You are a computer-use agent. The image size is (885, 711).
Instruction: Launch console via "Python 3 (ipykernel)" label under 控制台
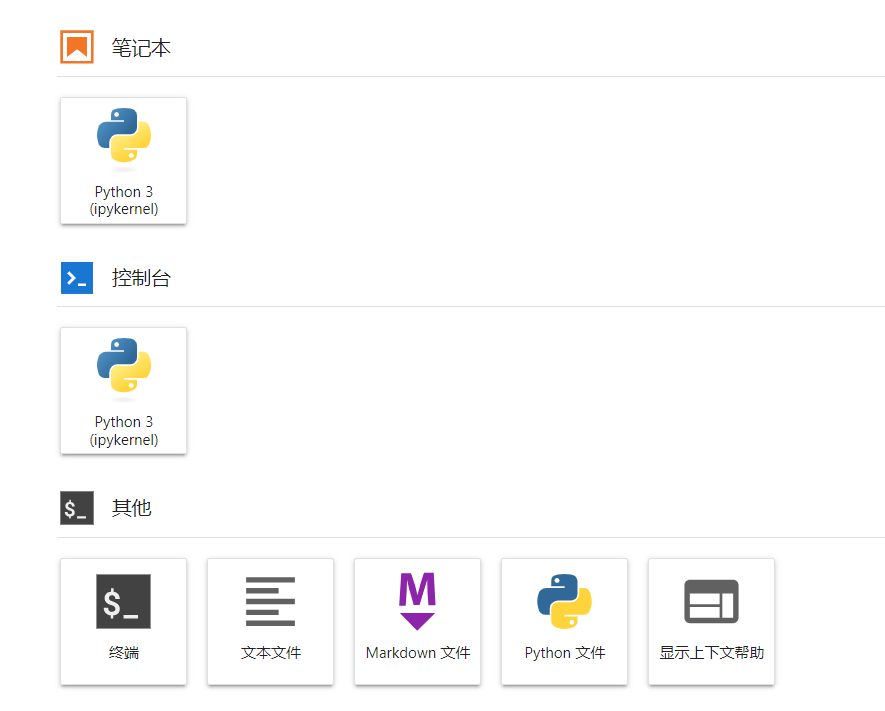124,431
